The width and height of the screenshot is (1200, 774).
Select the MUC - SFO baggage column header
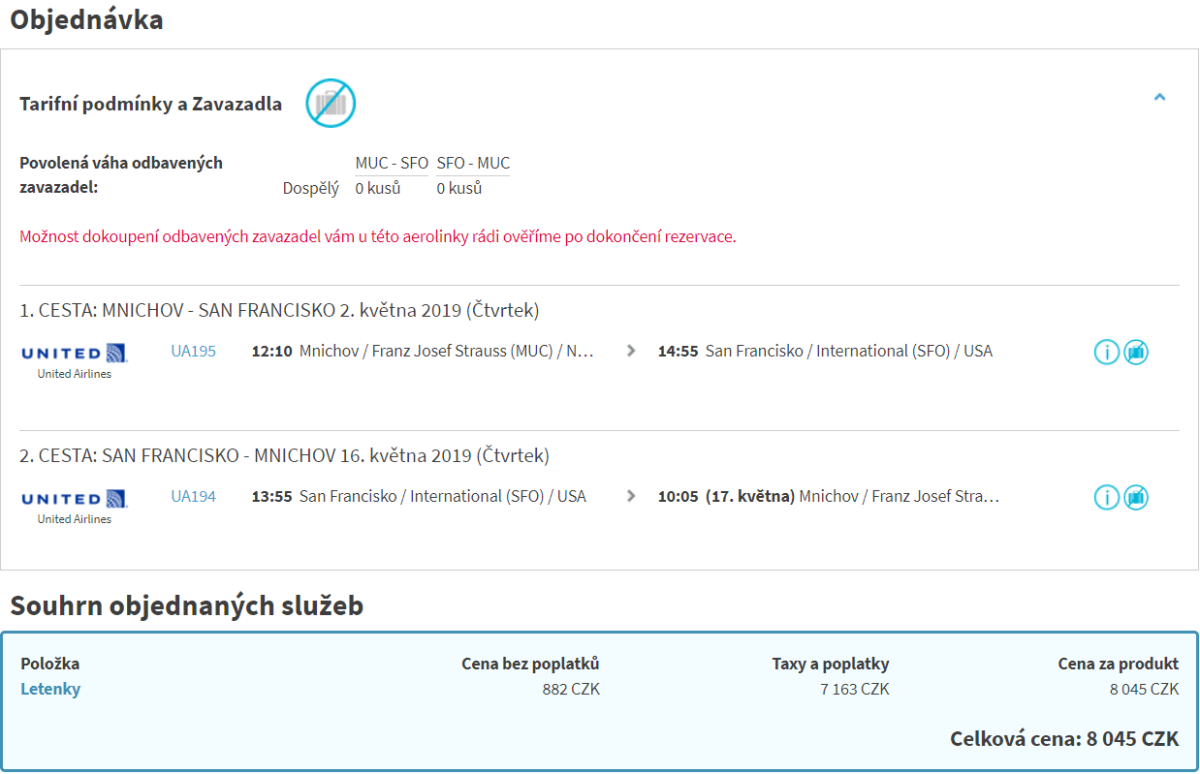pos(391,163)
